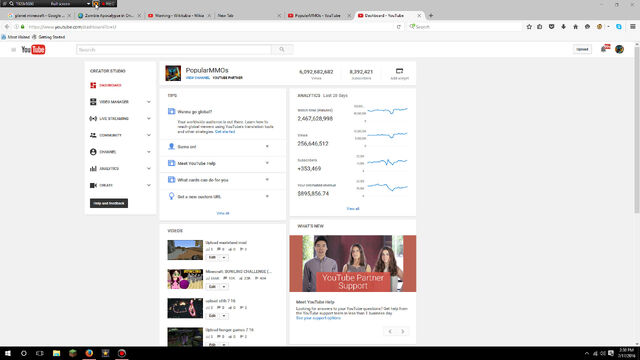The width and height of the screenshot is (640, 360).
Task: Open Edit dropdown arrow for BOWLING CHALLENGE video
Action: click(x=224, y=287)
